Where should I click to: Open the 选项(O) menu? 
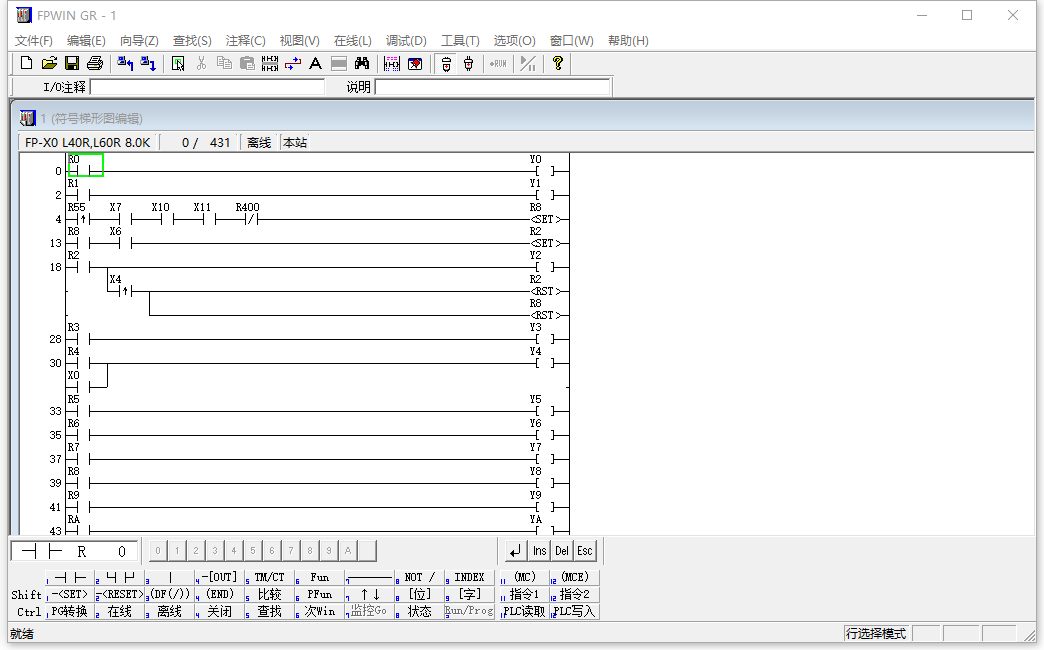click(514, 41)
